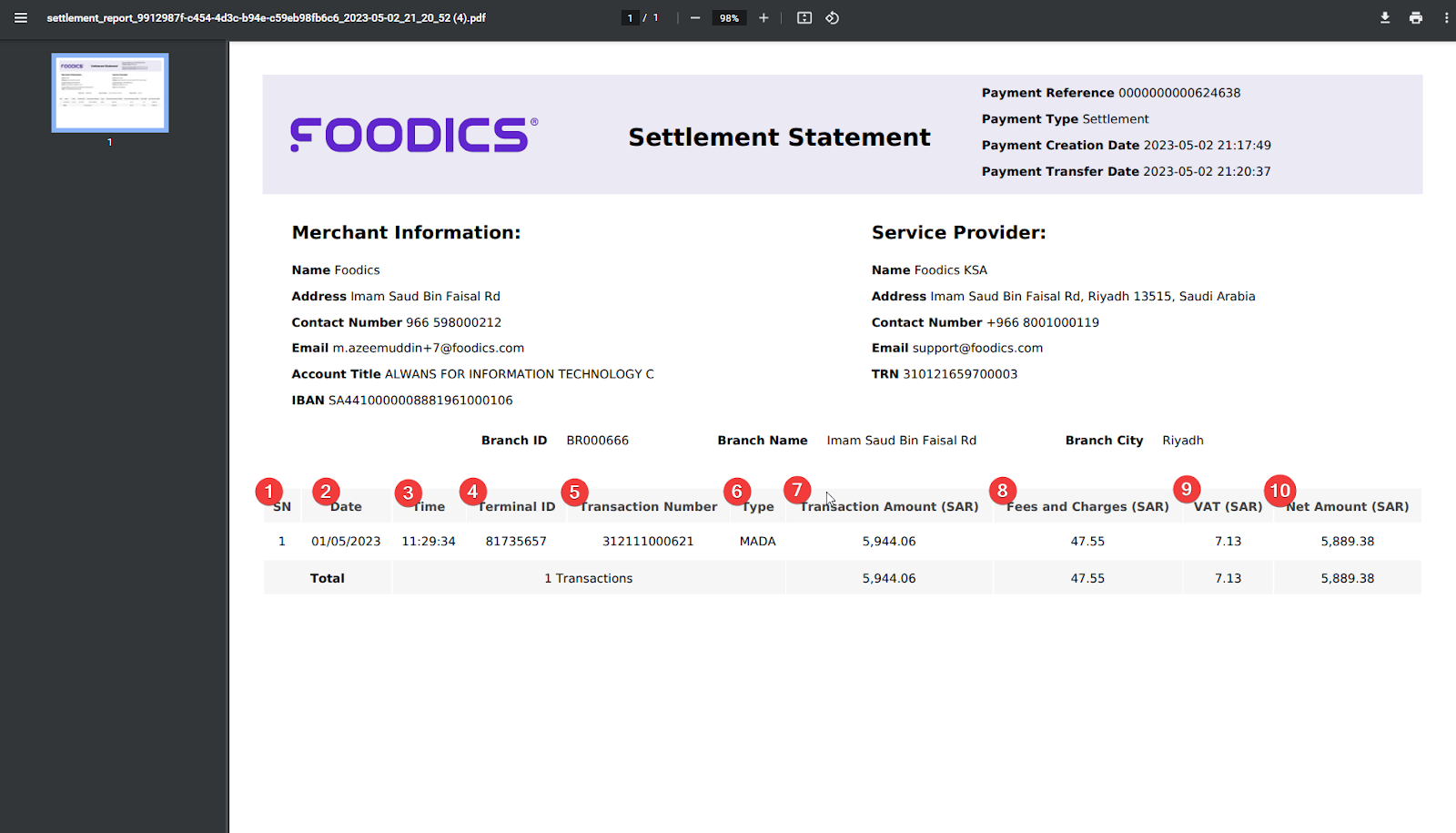Viewport: 1456px width, 833px height.
Task: Download the PDF file
Action: (1385, 17)
